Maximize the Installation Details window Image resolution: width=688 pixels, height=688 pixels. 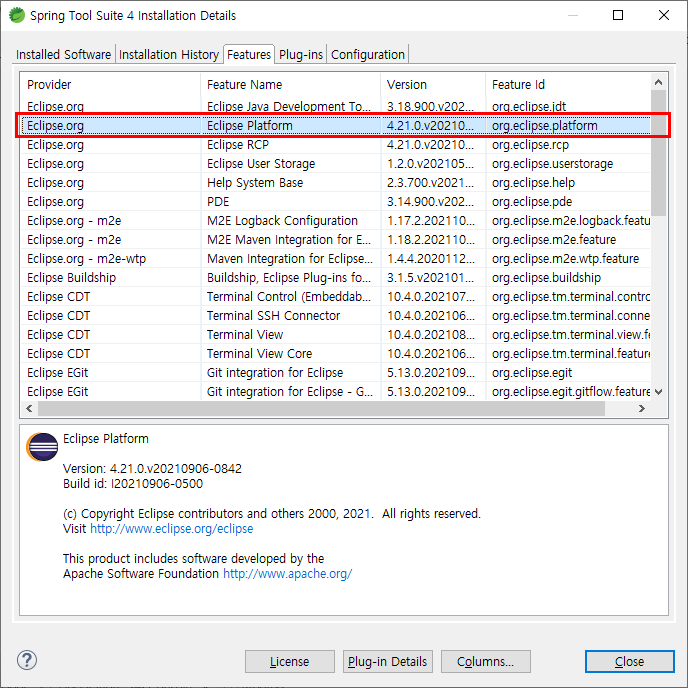click(618, 15)
